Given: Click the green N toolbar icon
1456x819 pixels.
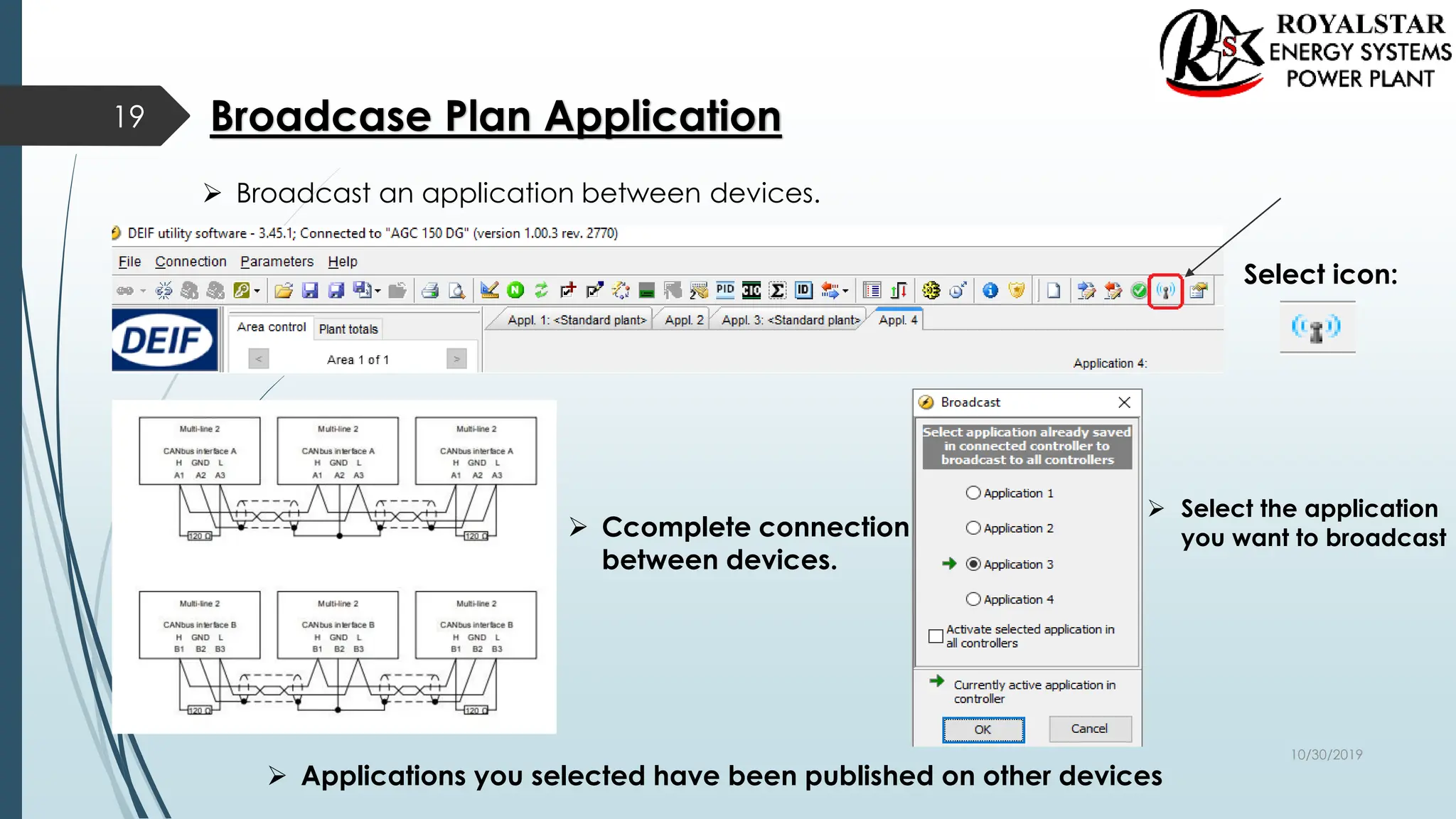Looking at the screenshot, I should tap(515, 290).
